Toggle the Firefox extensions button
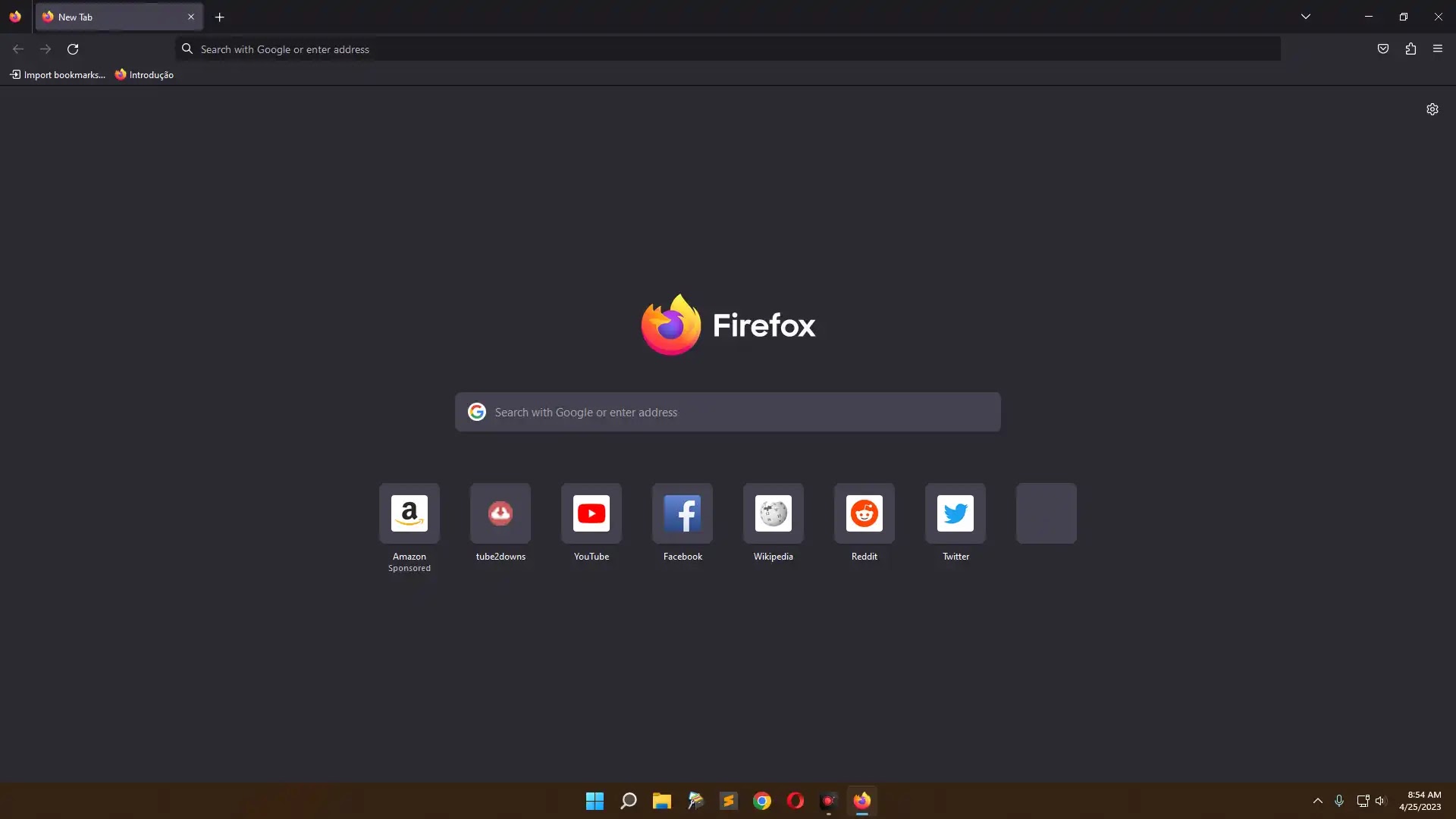The image size is (1456, 819). point(1411,49)
